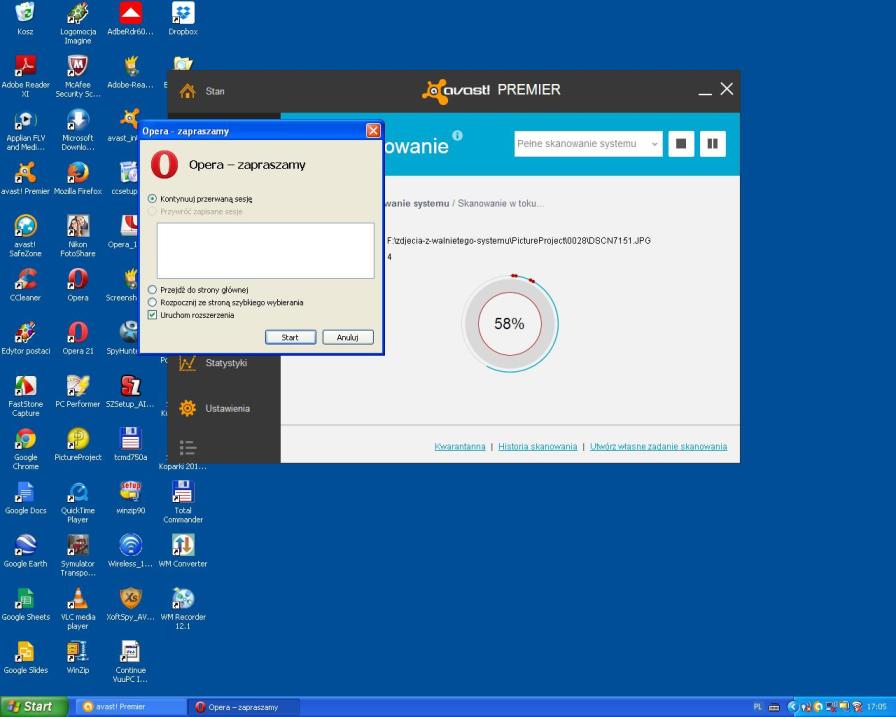This screenshot has height=717, width=896.
Task: Select Przejdź do strony głównej option
Action: (152, 290)
